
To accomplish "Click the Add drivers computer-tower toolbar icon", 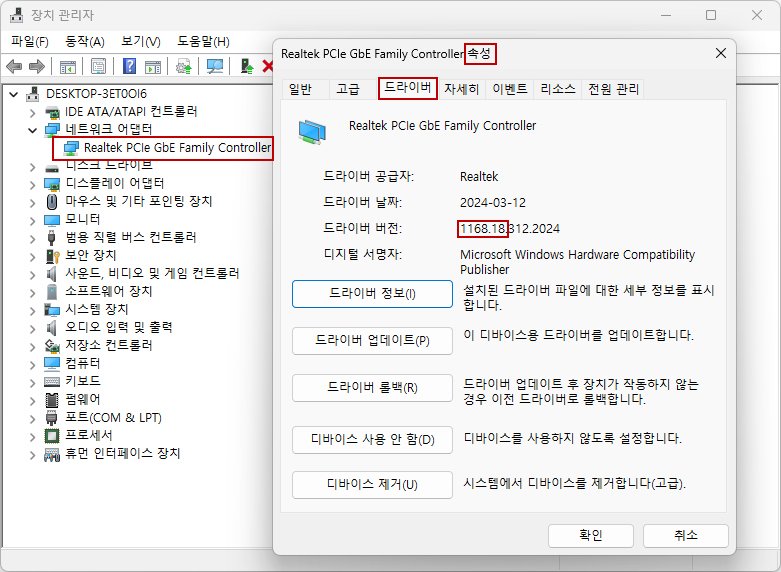I will point(247,66).
